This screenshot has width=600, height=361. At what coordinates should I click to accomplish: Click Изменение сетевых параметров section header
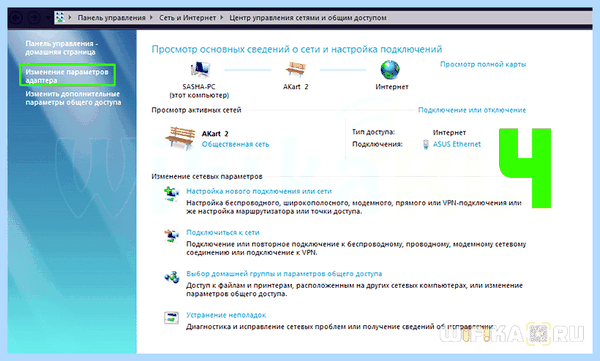(207, 176)
